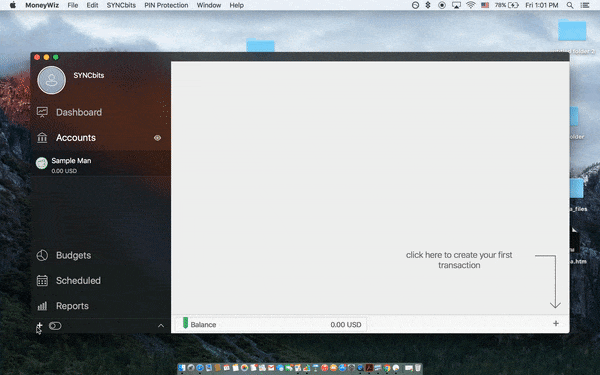The width and height of the screenshot is (600, 375).
Task: Expand the sidebar bottom chevron
Action: coord(161,326)
